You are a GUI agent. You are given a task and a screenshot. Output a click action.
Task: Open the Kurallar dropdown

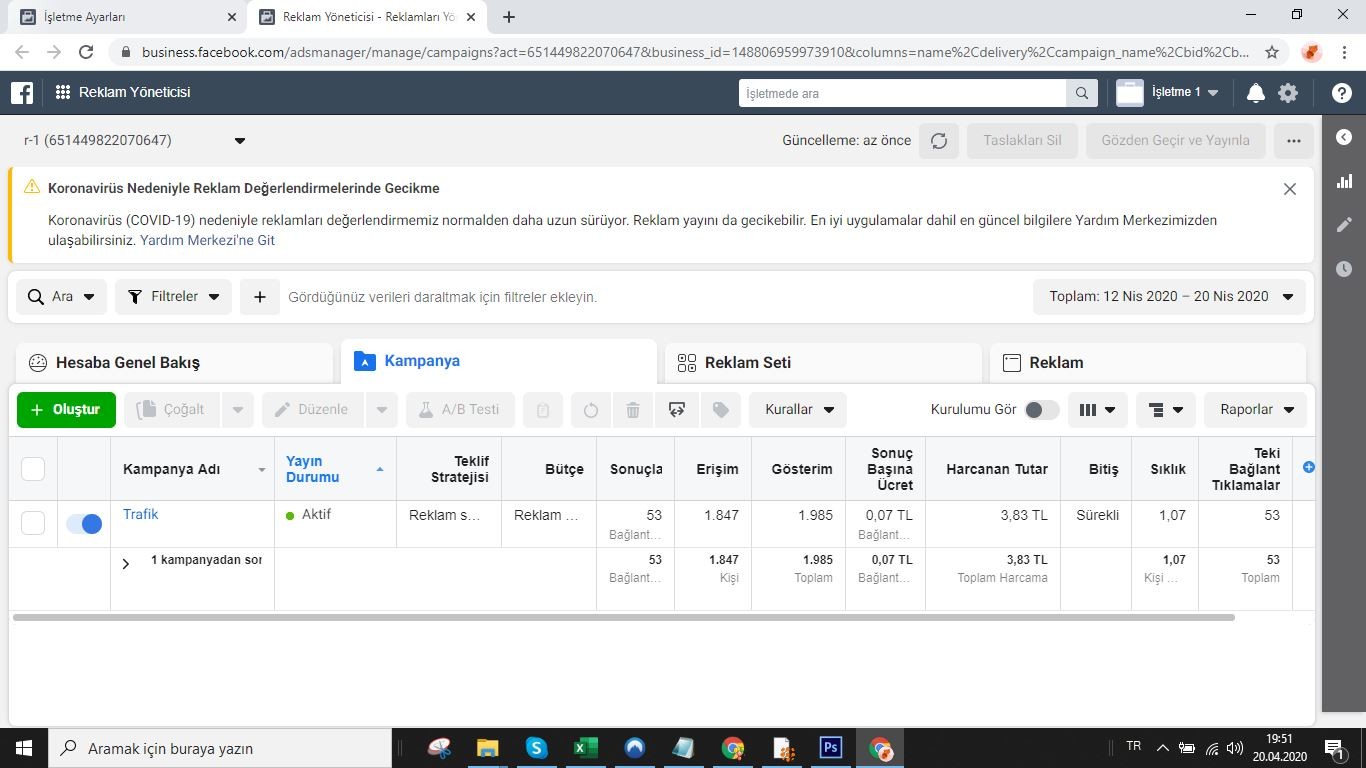(x=798, y=410)
